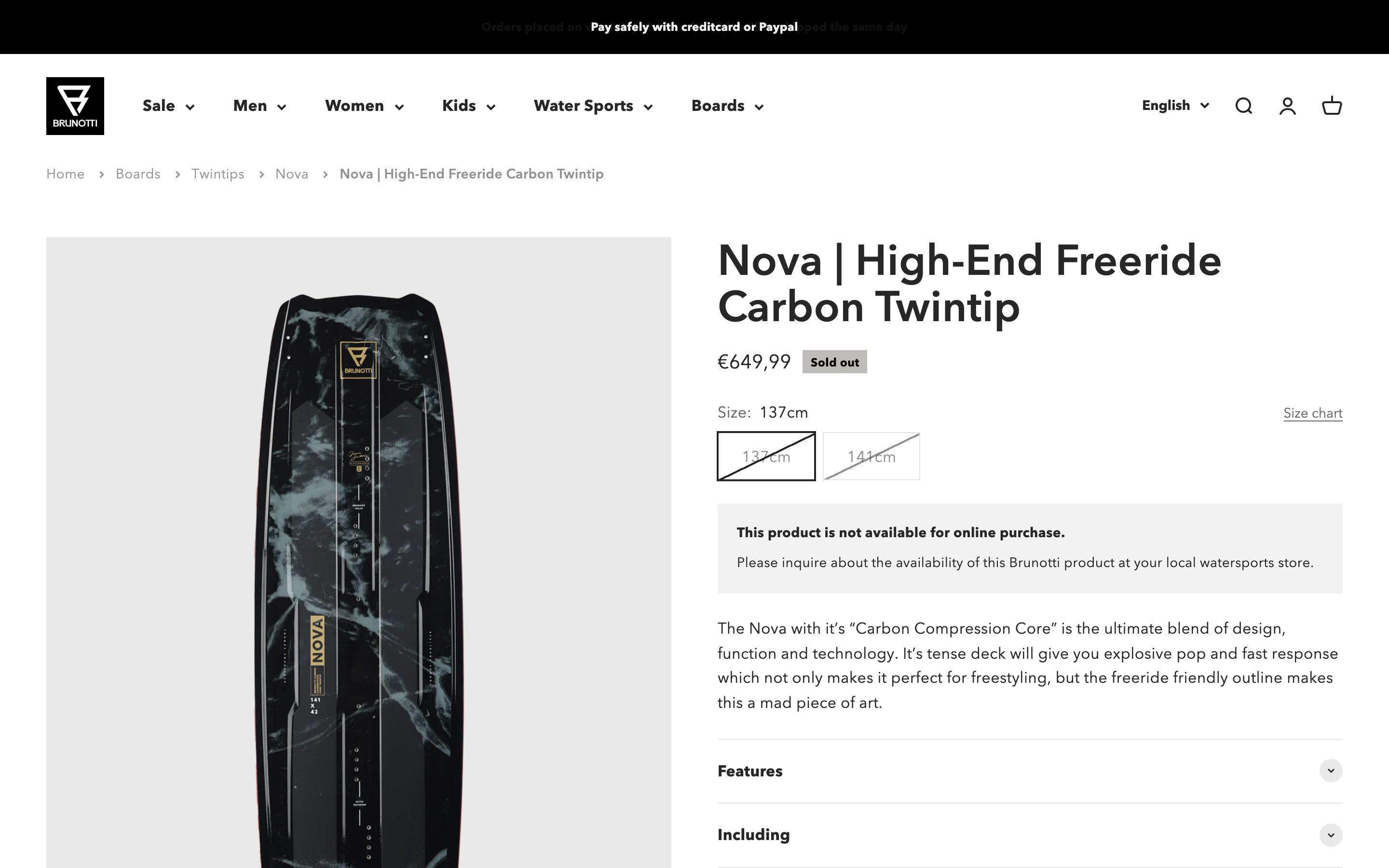Go to Twintips breadcrumb link
The width and height of the screenshot is (1389, 868).
(218, 174)
